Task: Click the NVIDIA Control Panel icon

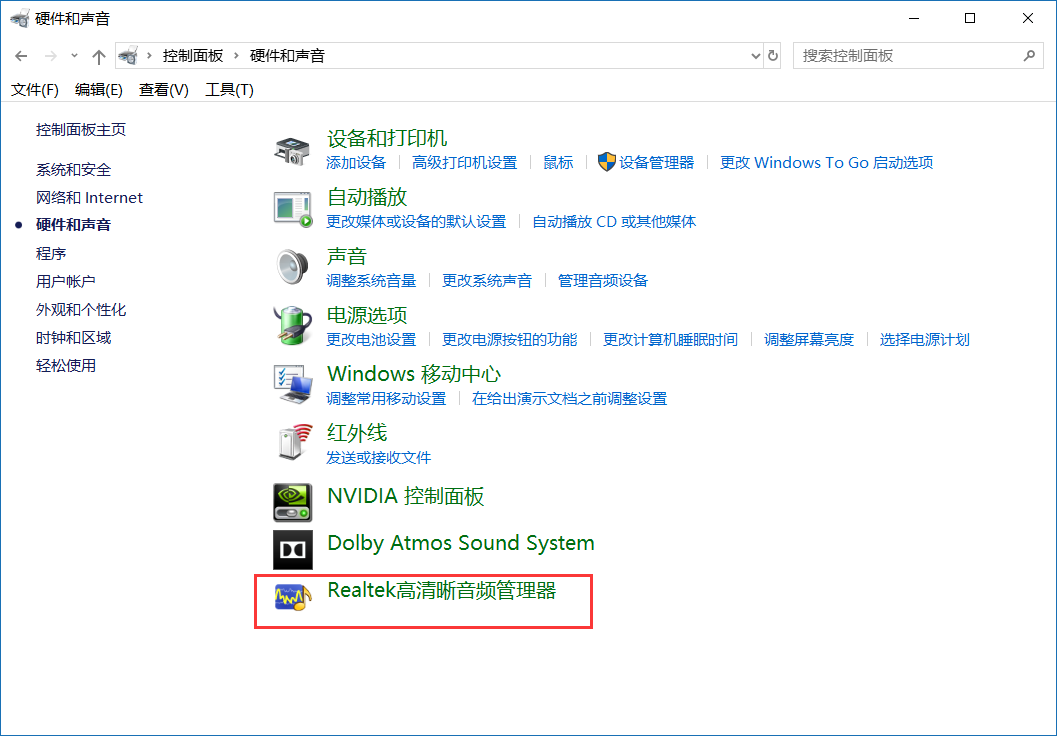Action: click(293, 502)
